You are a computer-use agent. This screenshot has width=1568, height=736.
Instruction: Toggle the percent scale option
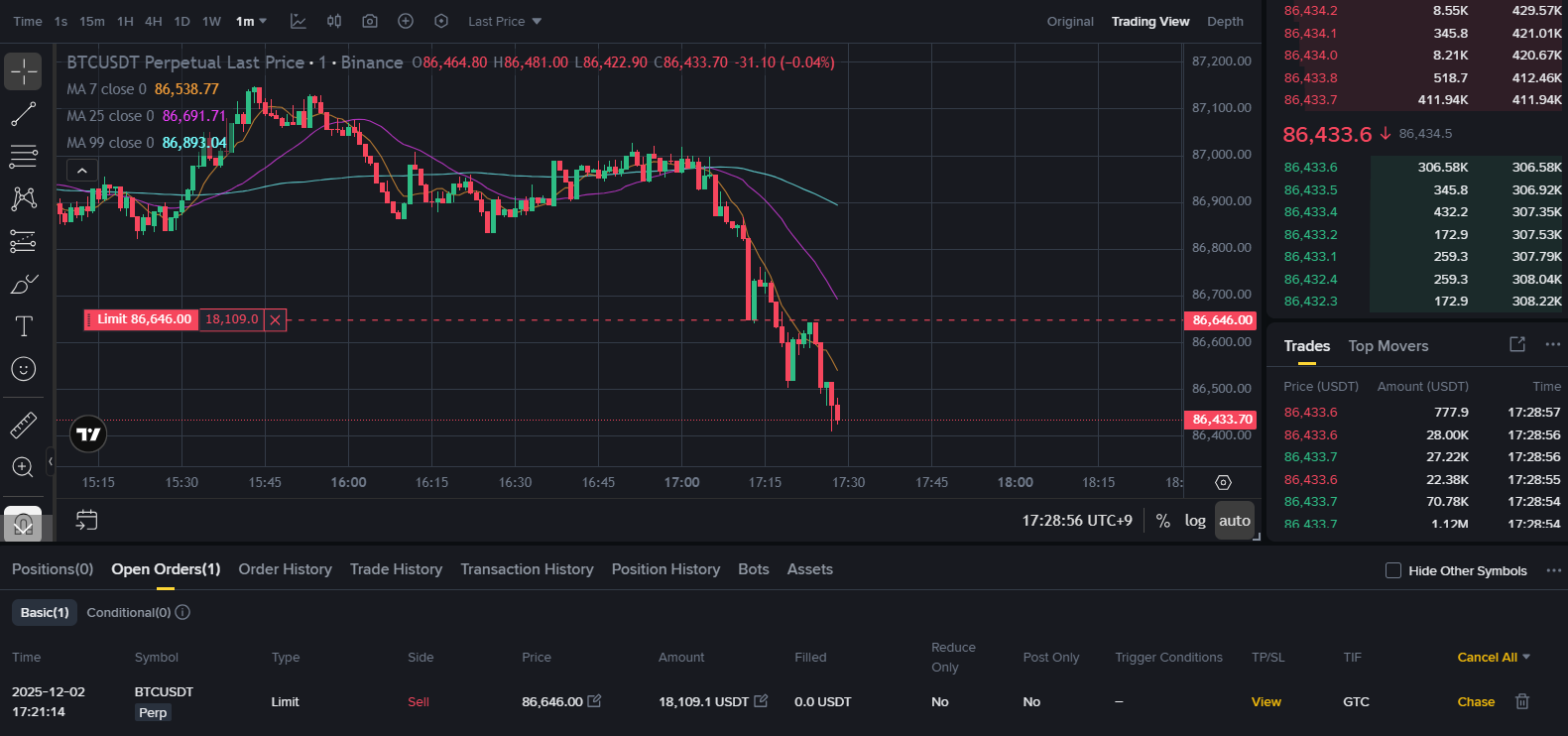coord(1163,521)
